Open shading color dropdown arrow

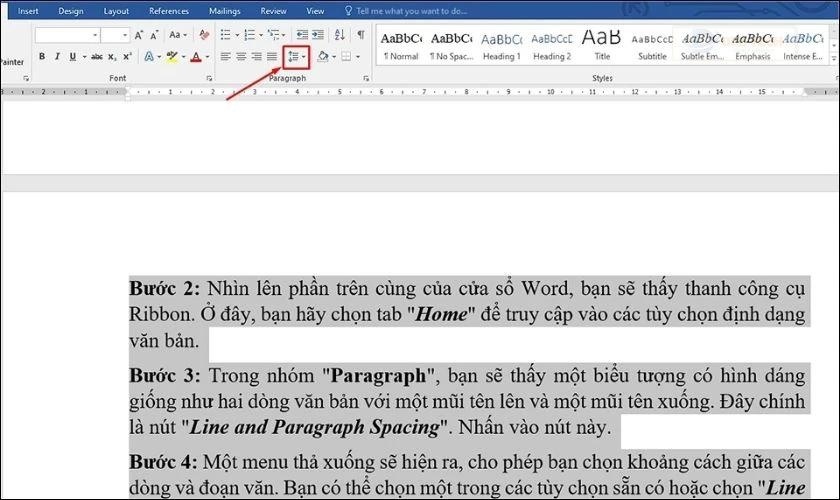pyautogui.click(x=334, y=56)
